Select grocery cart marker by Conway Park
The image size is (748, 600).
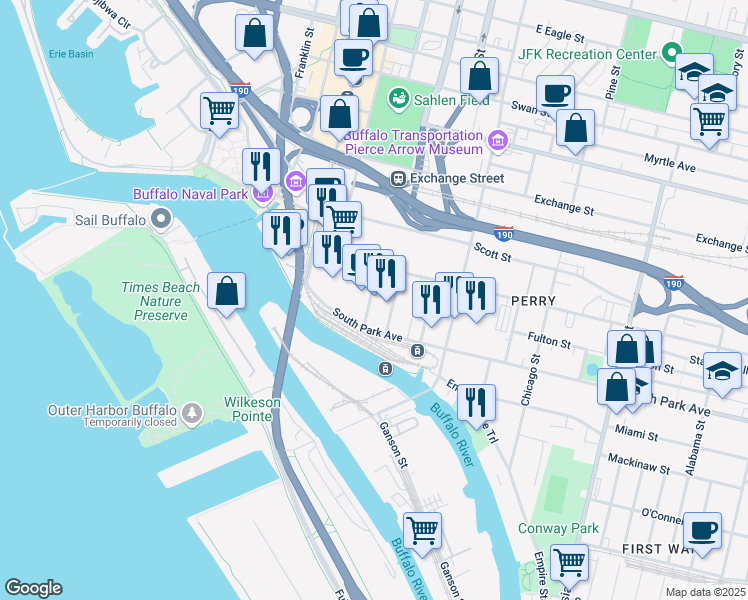point(569,567)
